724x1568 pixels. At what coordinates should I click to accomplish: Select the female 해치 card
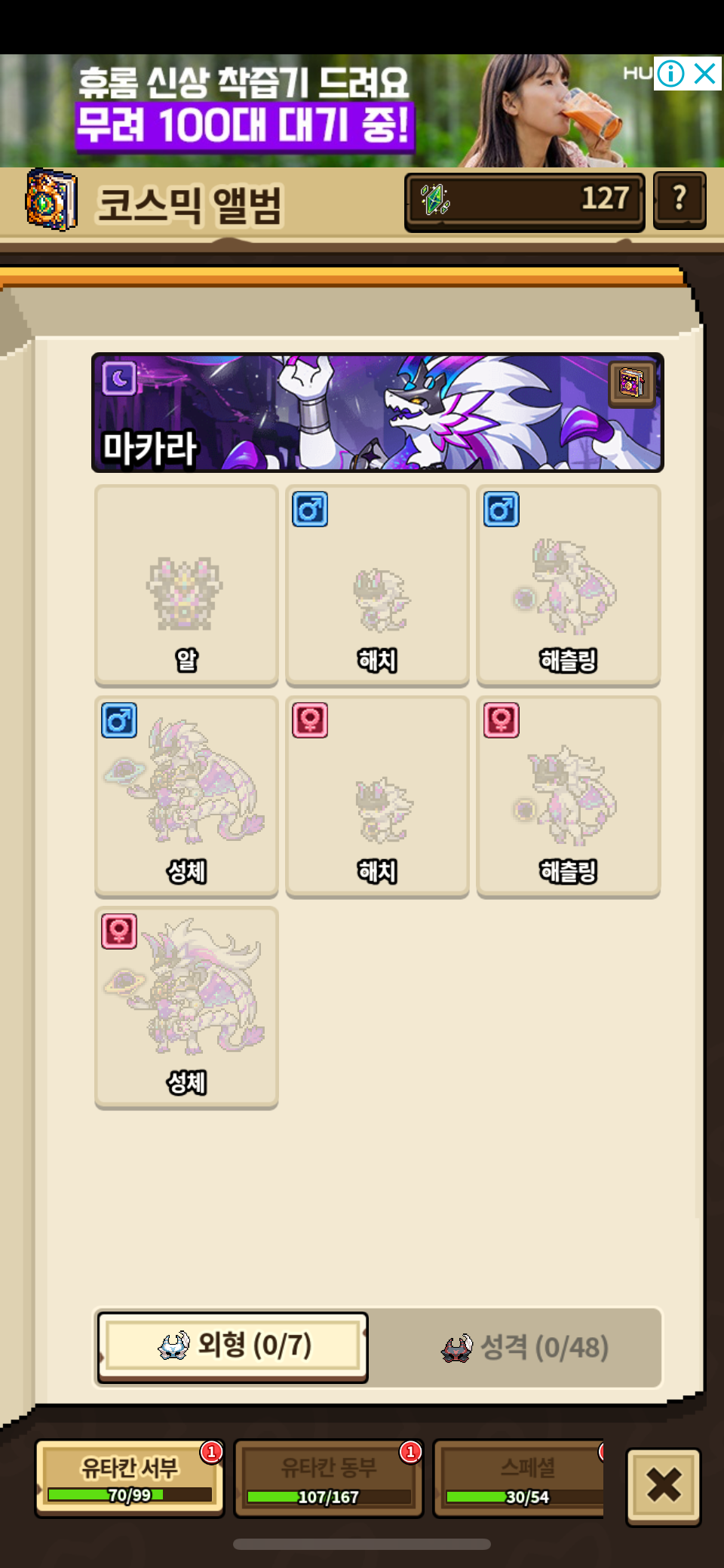pos(377,796)
